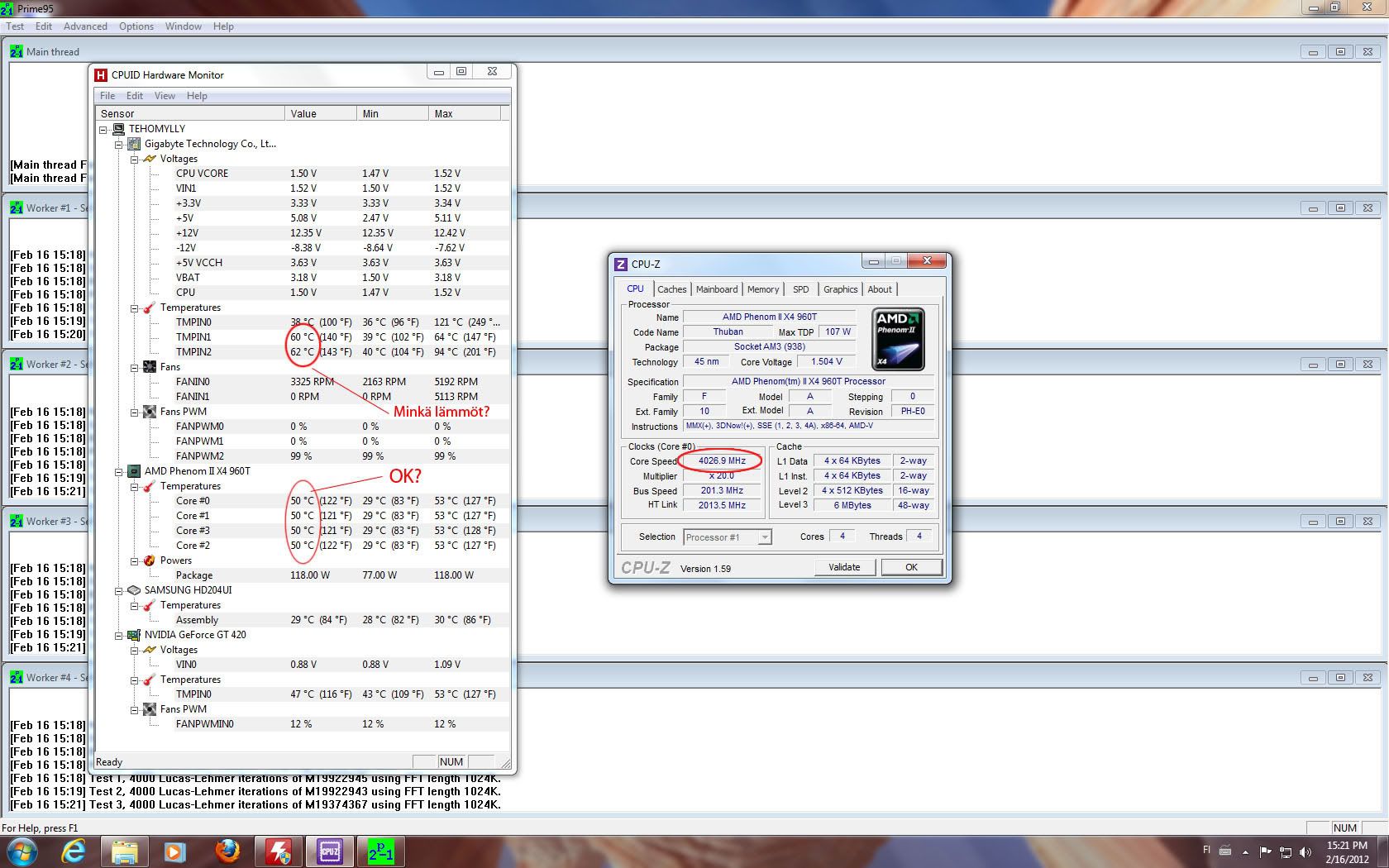Switch to CPU-Z Mainboard tab

pos(717,289)
